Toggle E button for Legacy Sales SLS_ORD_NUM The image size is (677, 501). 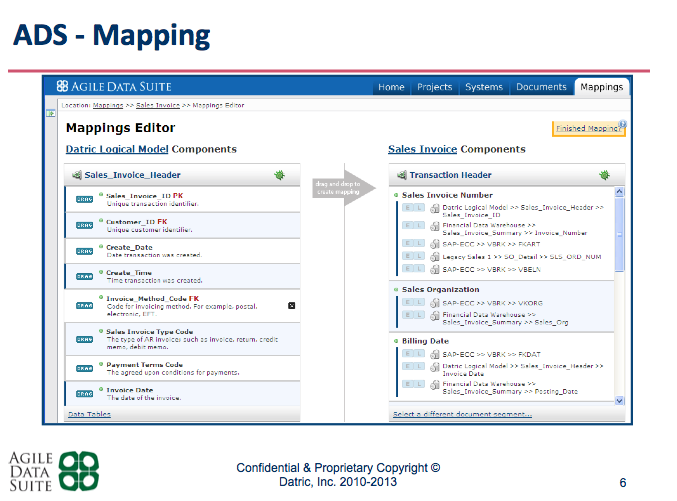(x=408, y=256)
